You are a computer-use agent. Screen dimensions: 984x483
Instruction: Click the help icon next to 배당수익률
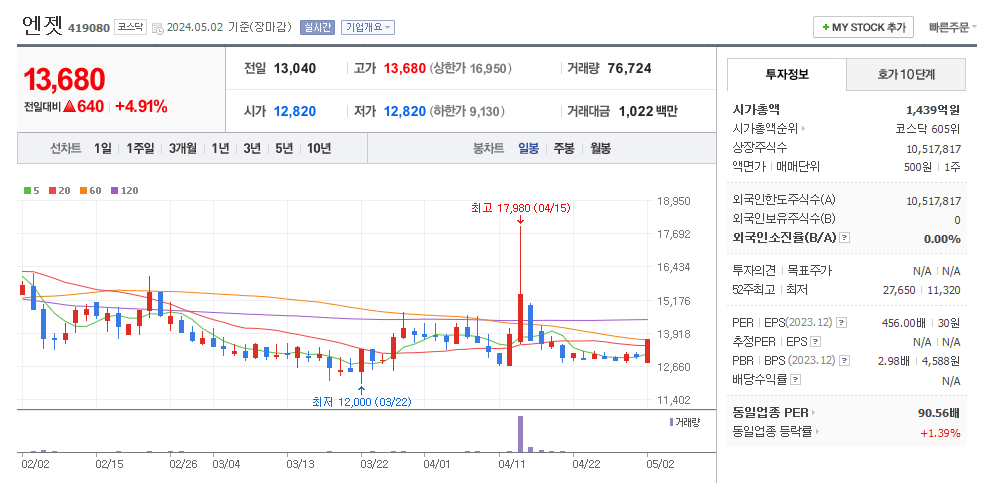tap(795, 380)
